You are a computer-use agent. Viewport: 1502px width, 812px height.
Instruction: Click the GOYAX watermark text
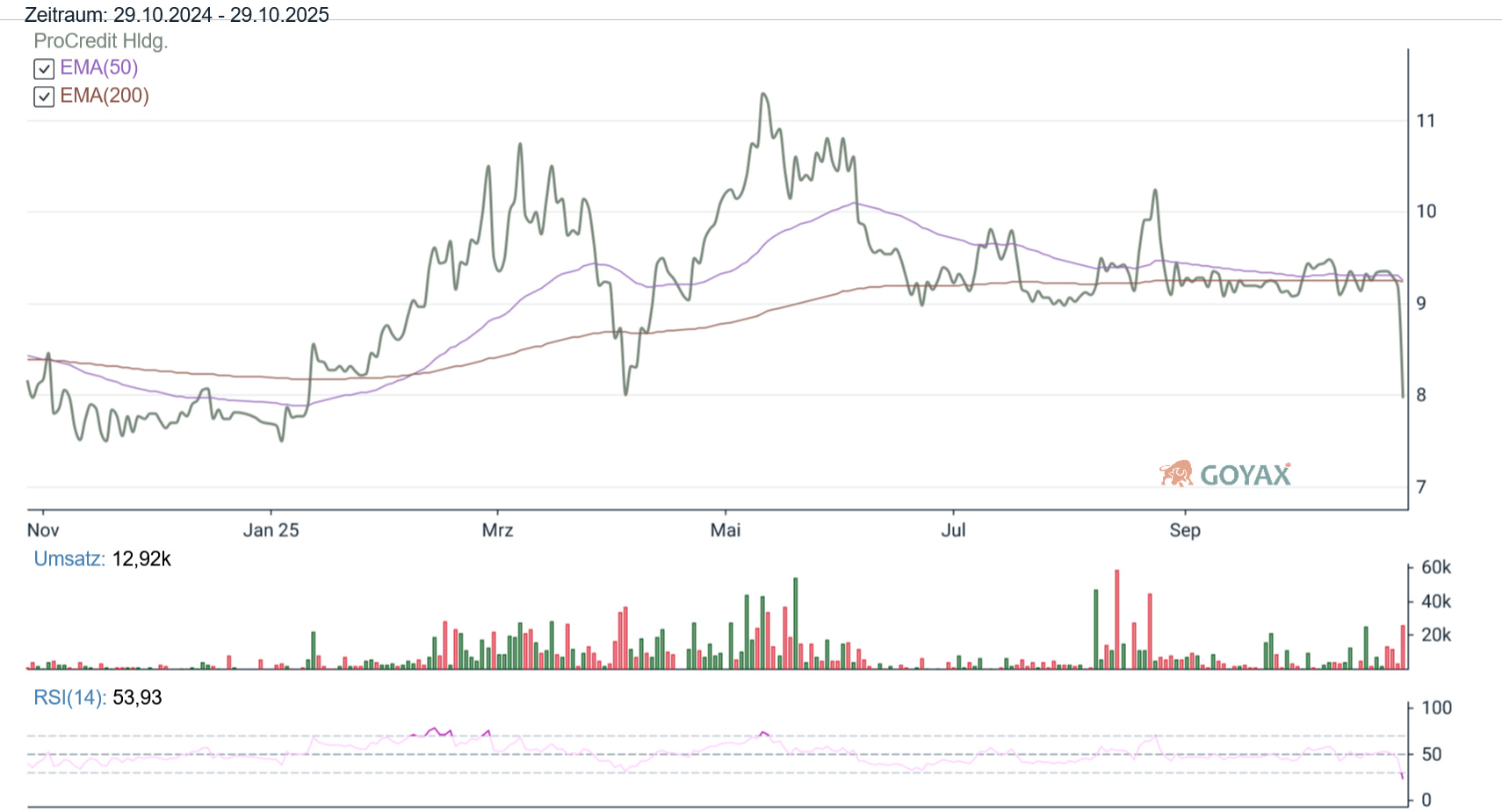pos(1245,476)
